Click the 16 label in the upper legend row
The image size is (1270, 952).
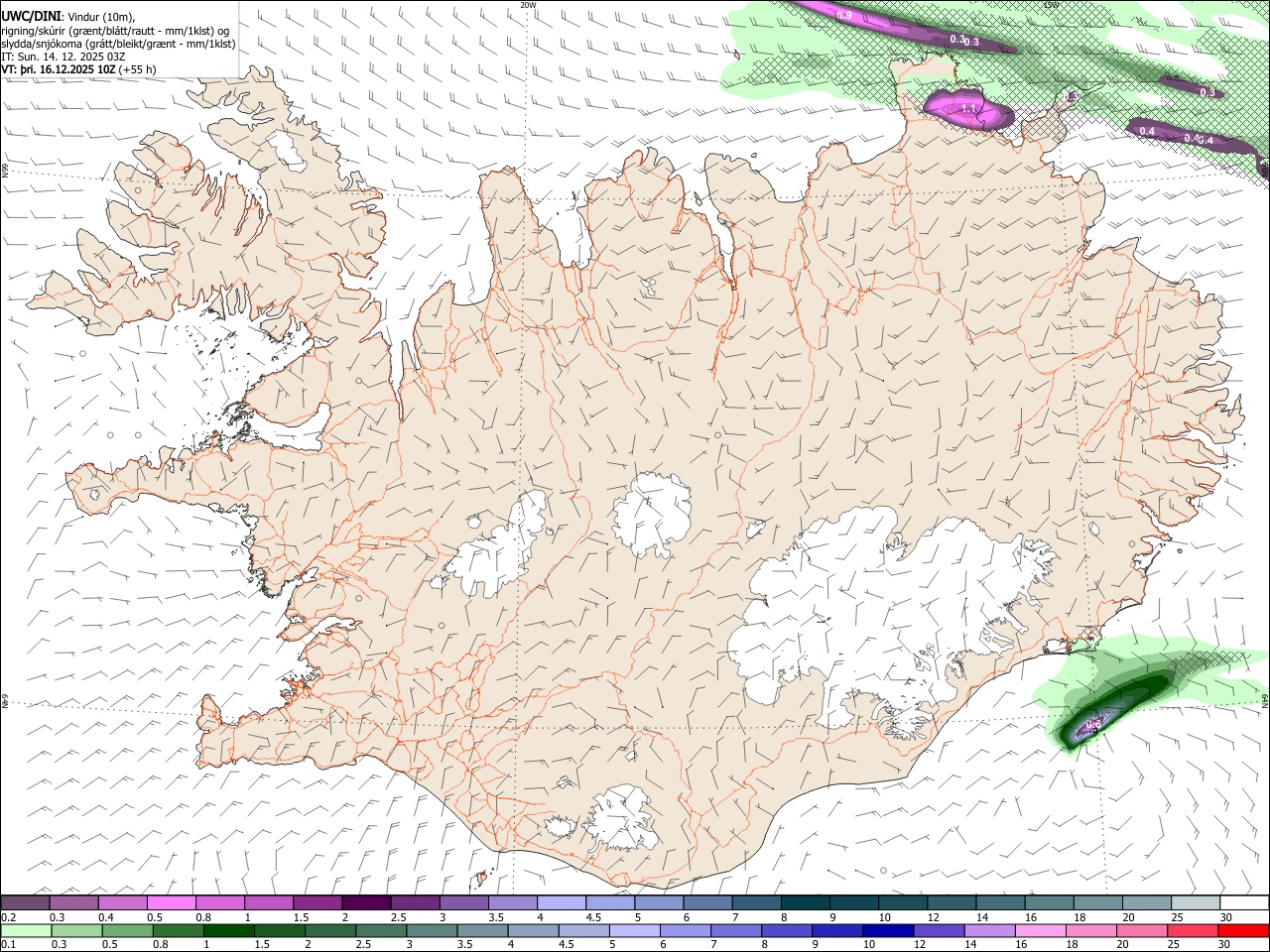[1031, 917]
